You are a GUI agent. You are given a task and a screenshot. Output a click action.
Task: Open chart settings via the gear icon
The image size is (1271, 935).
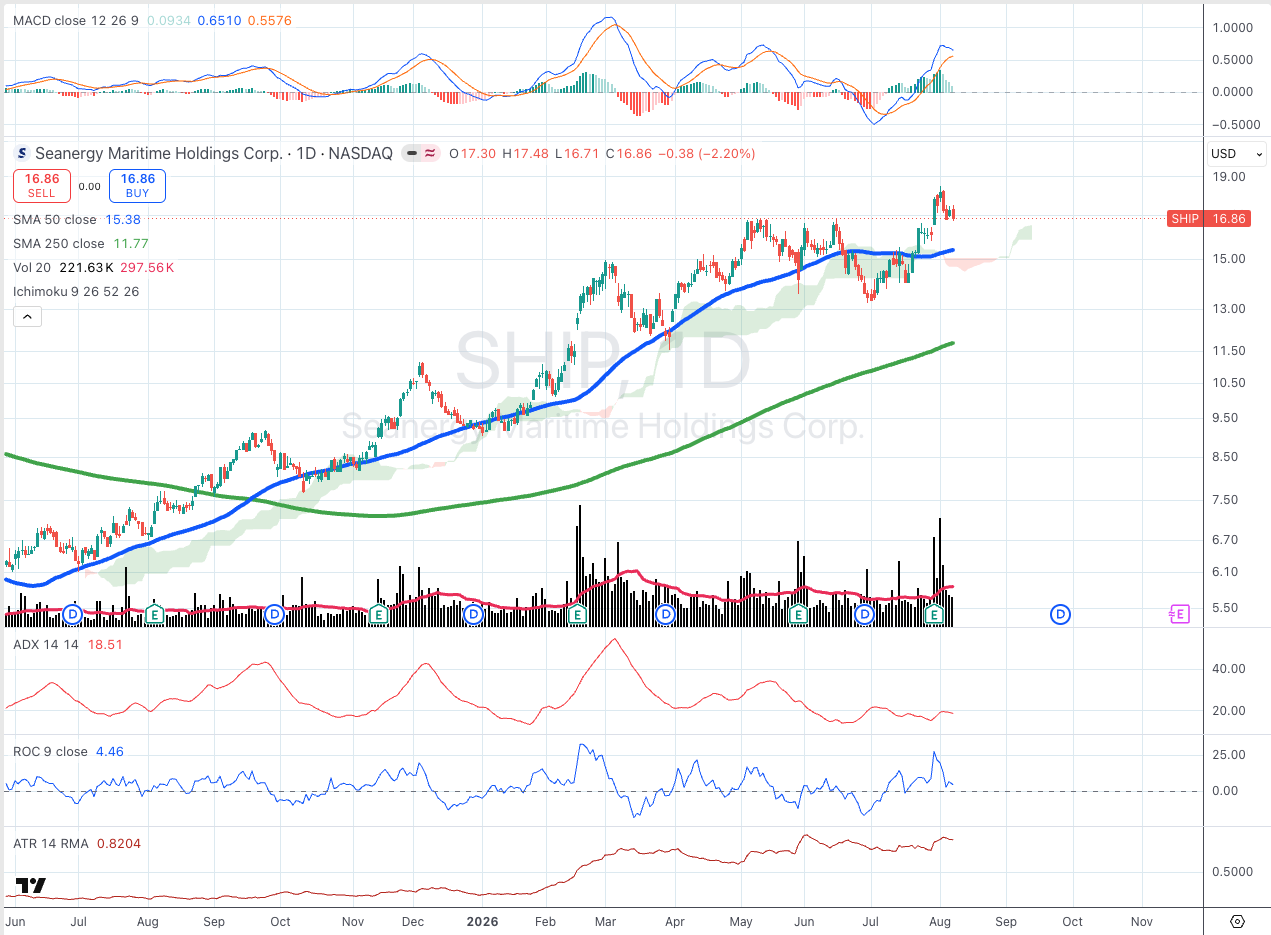click(1237, 921)
